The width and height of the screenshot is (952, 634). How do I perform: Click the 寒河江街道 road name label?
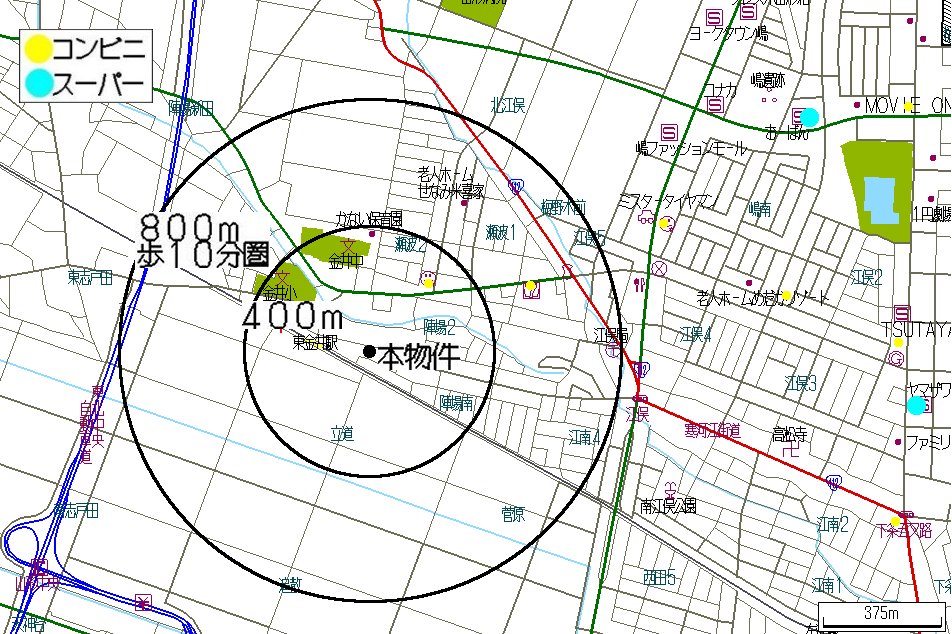712,431
